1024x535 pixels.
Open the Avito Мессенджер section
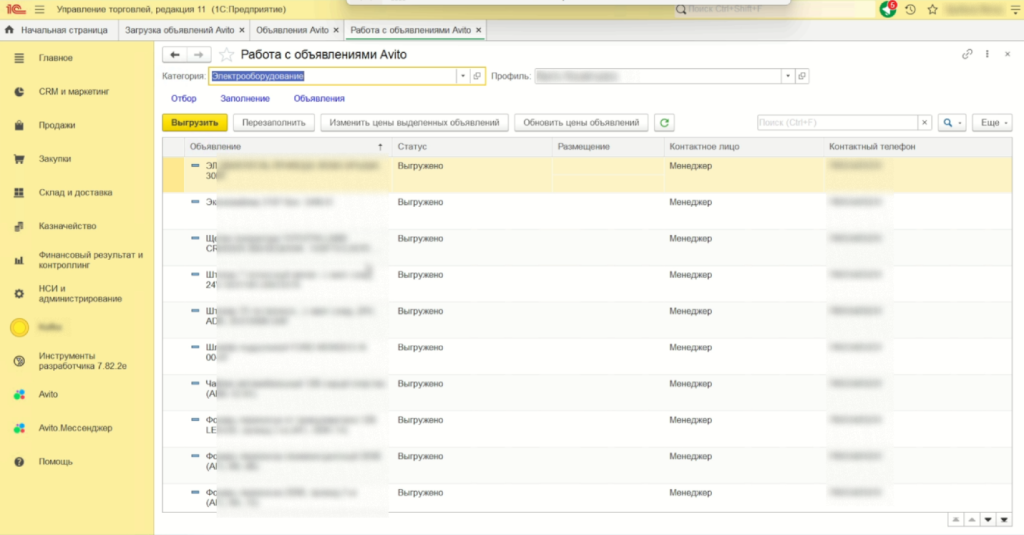click(x=75, y=428)
